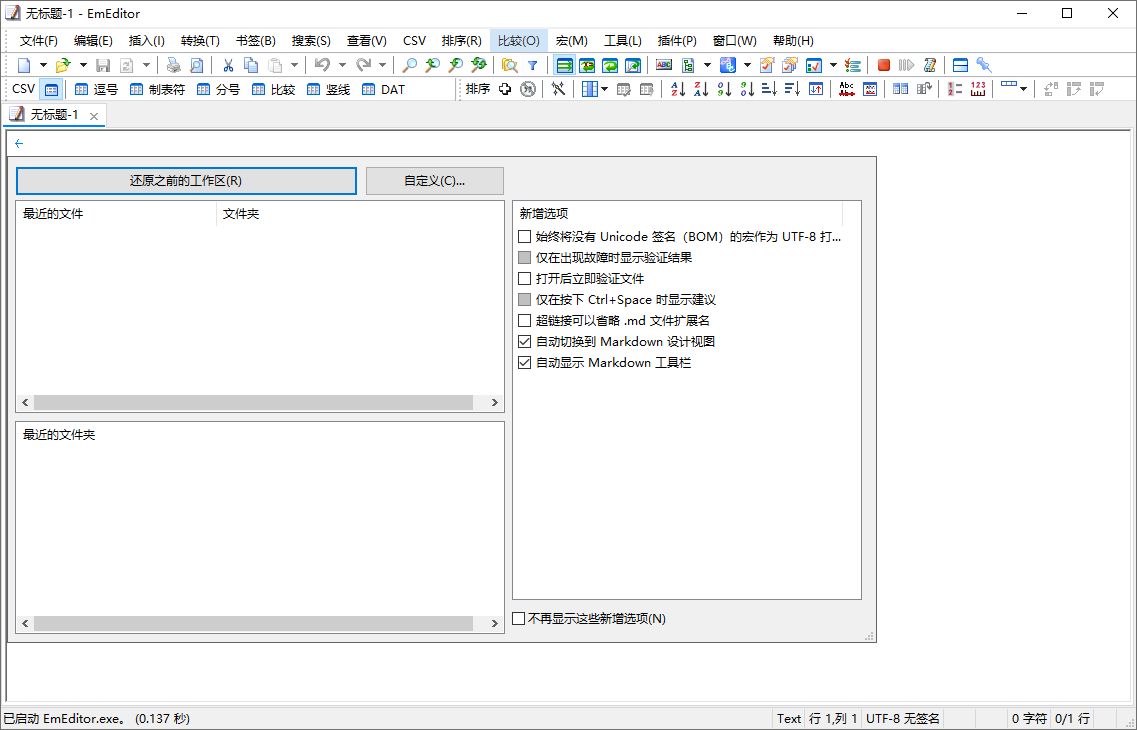Expand the Undo history dropdown arrow
The image size is (1137, 730).
[342, 65]
